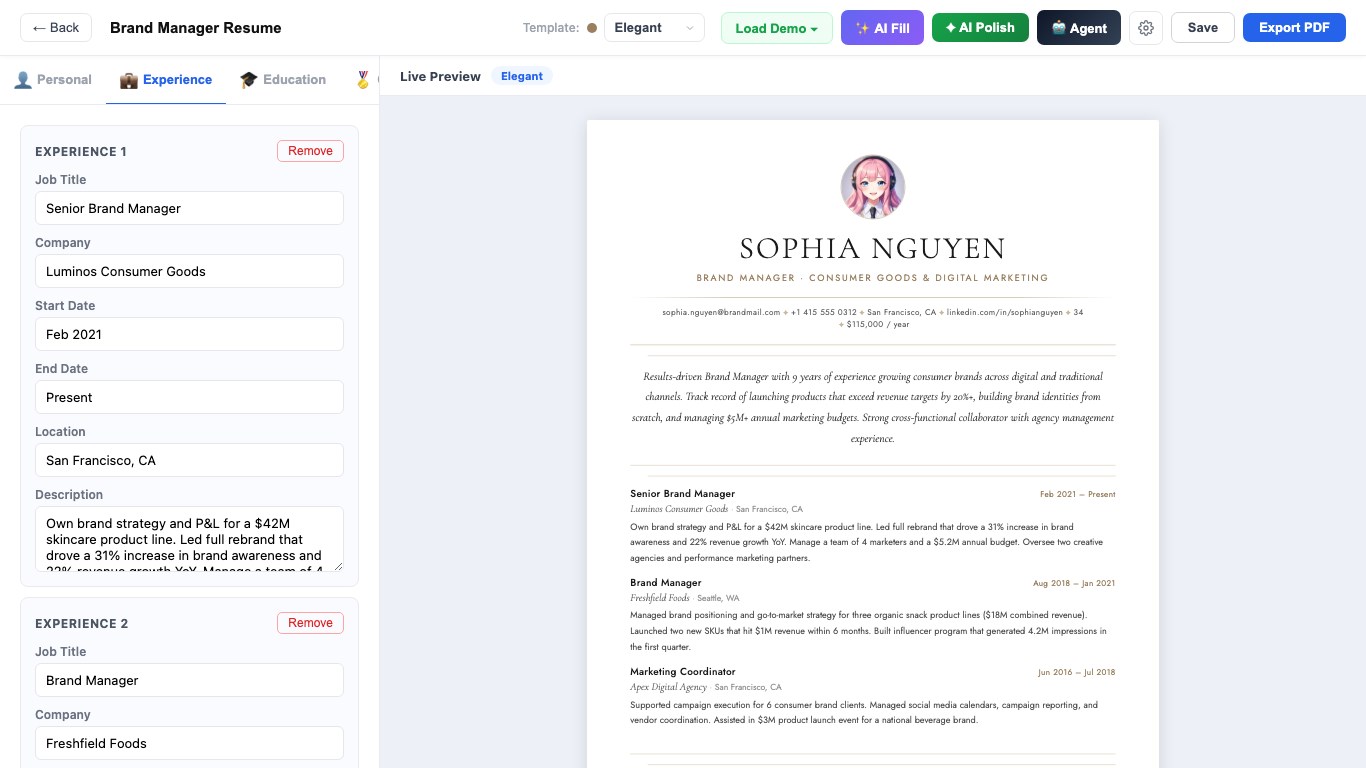The image size is (1366, 768).
Task: Click the Experience 1 section heading
Action: click(81, 152)
